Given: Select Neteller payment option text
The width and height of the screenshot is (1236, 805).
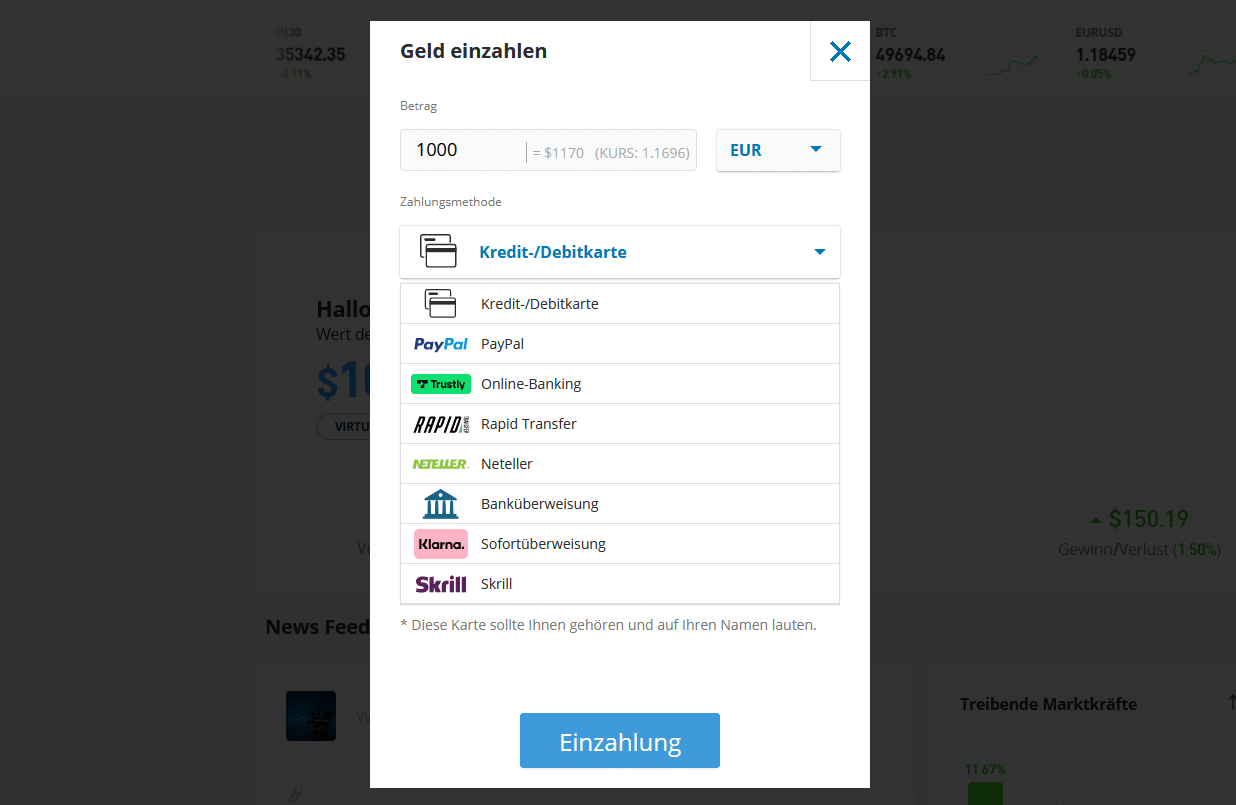Looking at the screenshot, I should 507,464.
